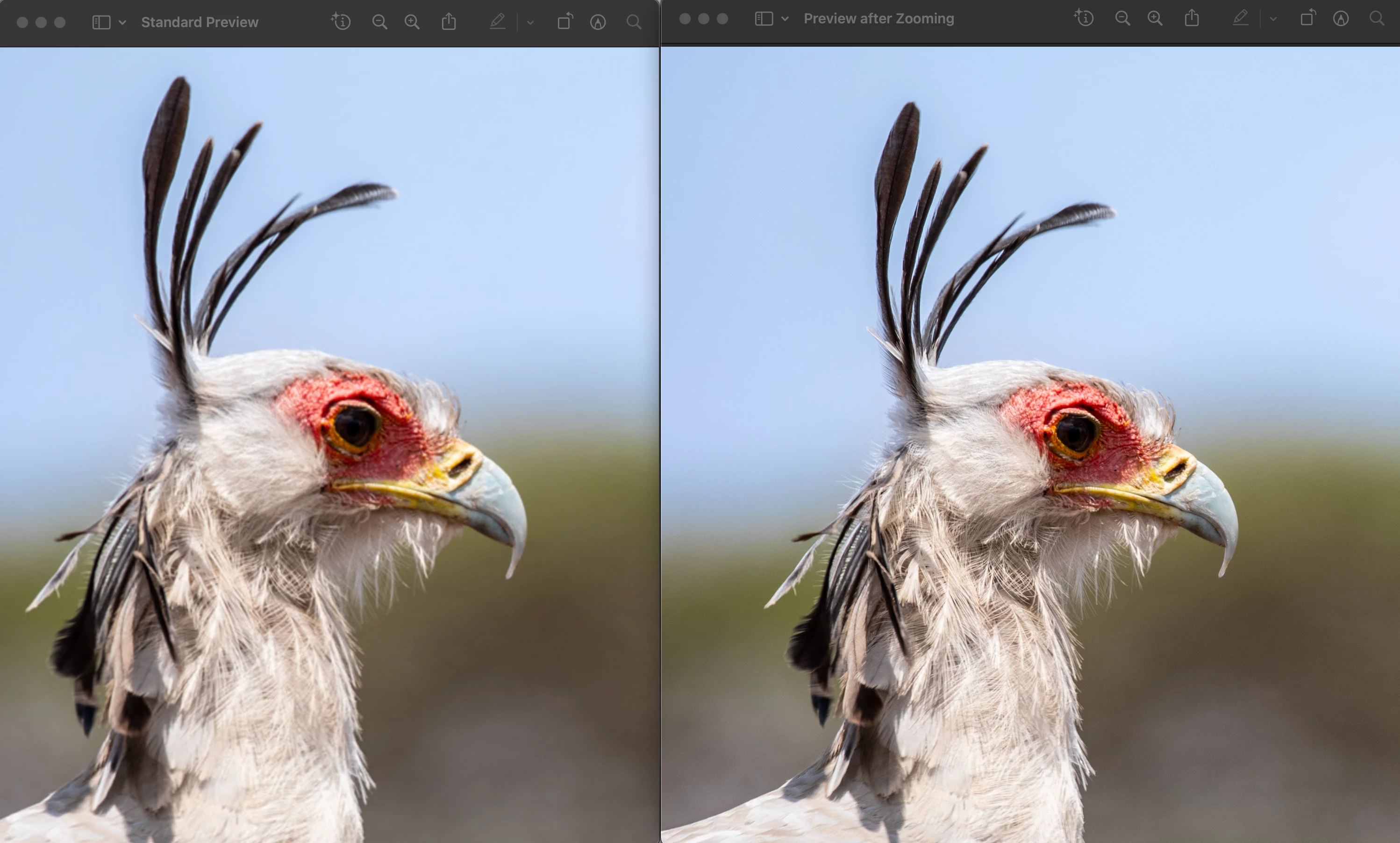This screenshot has height=843, width=1400.
Task: Click Inspector info icon in Standard Preview window
Action: tap(341, 22)
